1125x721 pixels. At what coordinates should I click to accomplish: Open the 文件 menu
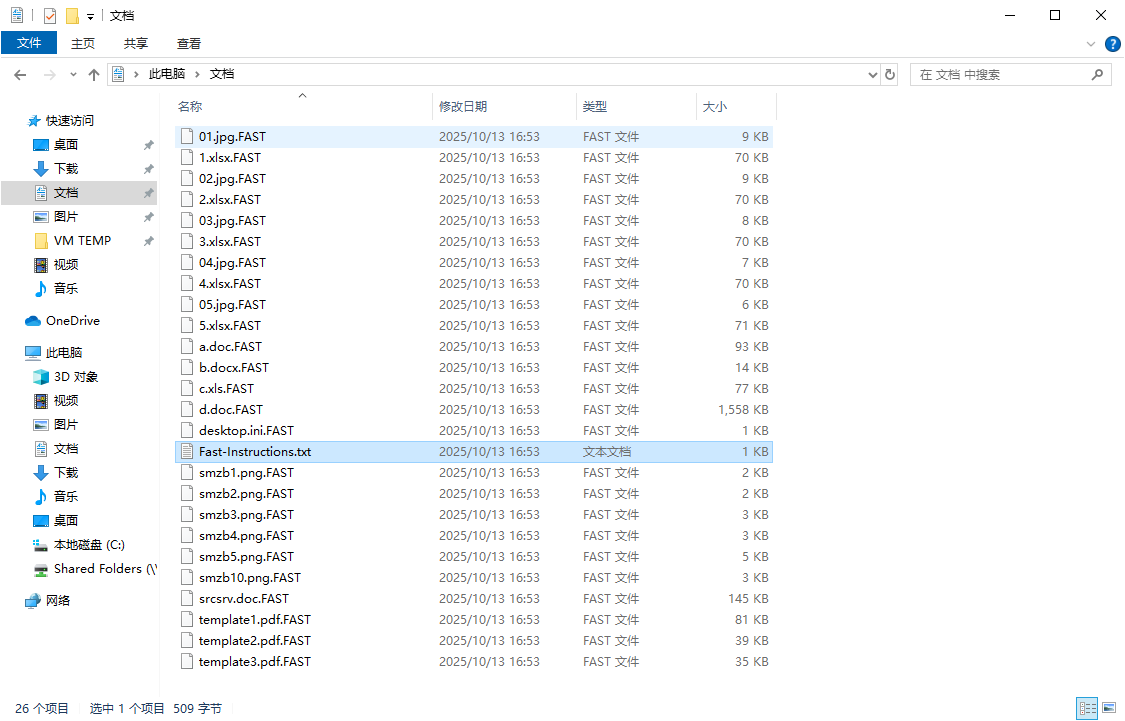(x=29, y=43)
